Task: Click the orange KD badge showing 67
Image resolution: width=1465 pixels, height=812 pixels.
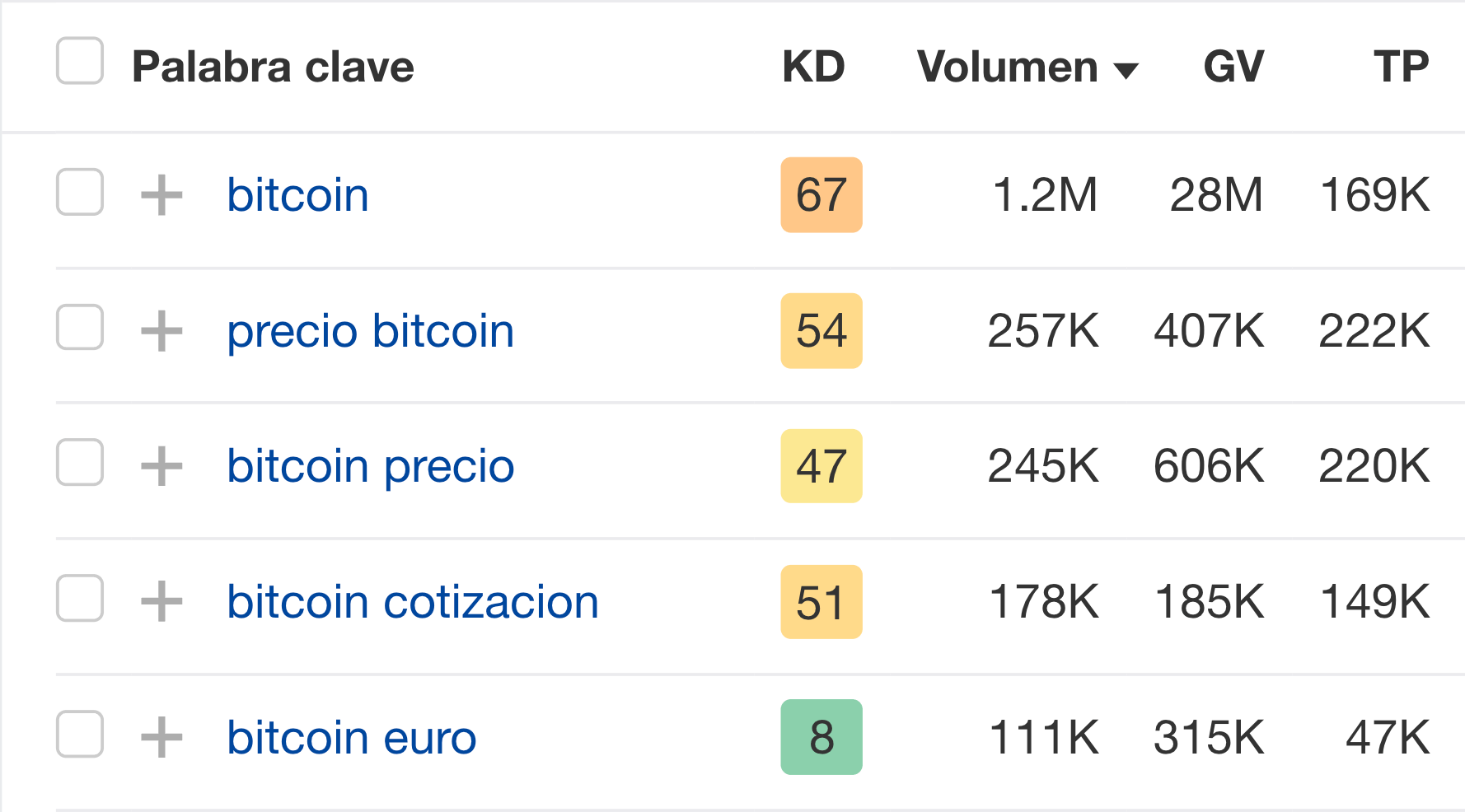Action: (821, 194)
